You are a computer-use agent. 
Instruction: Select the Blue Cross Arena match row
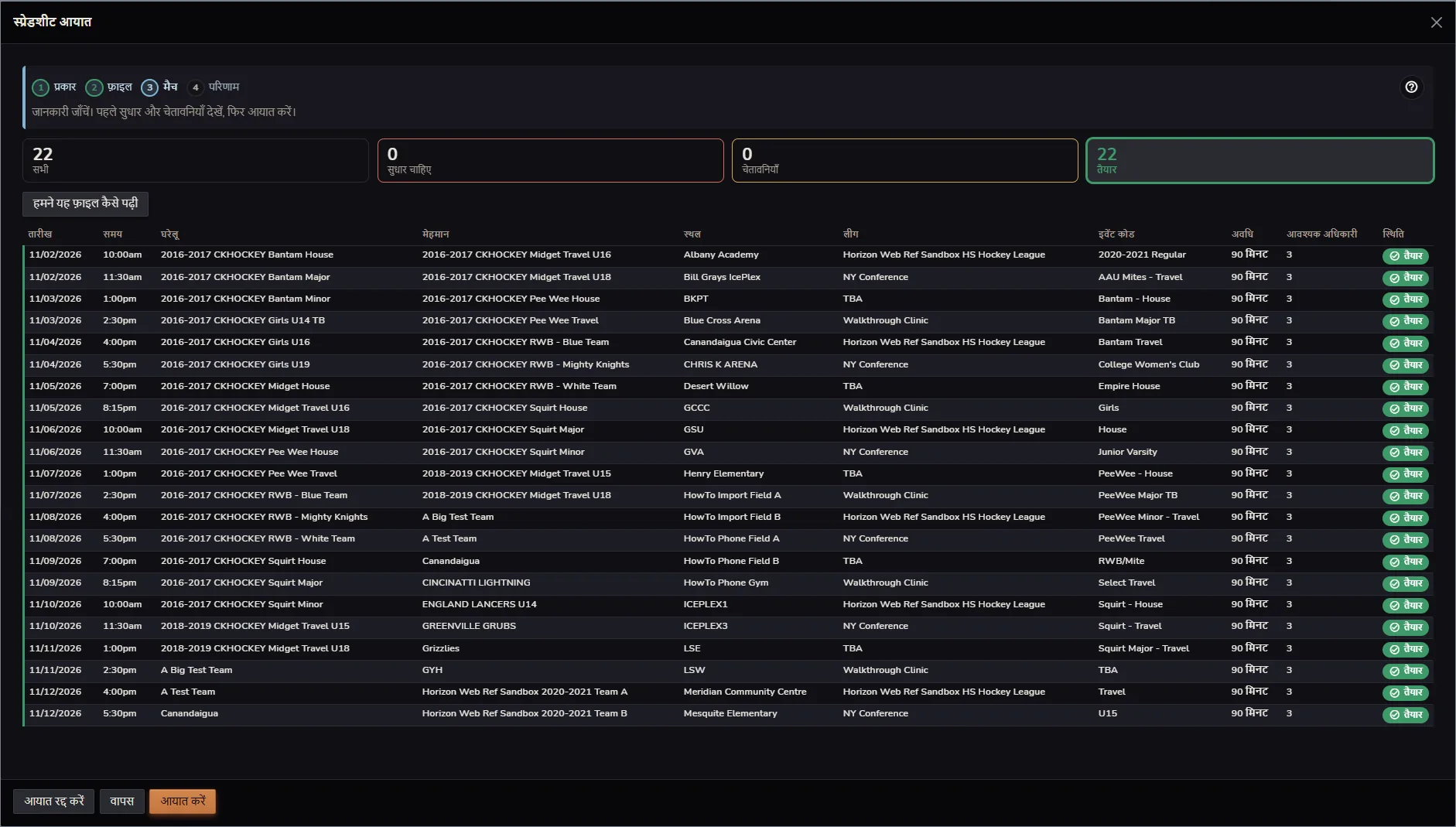[x=727, y=320]
